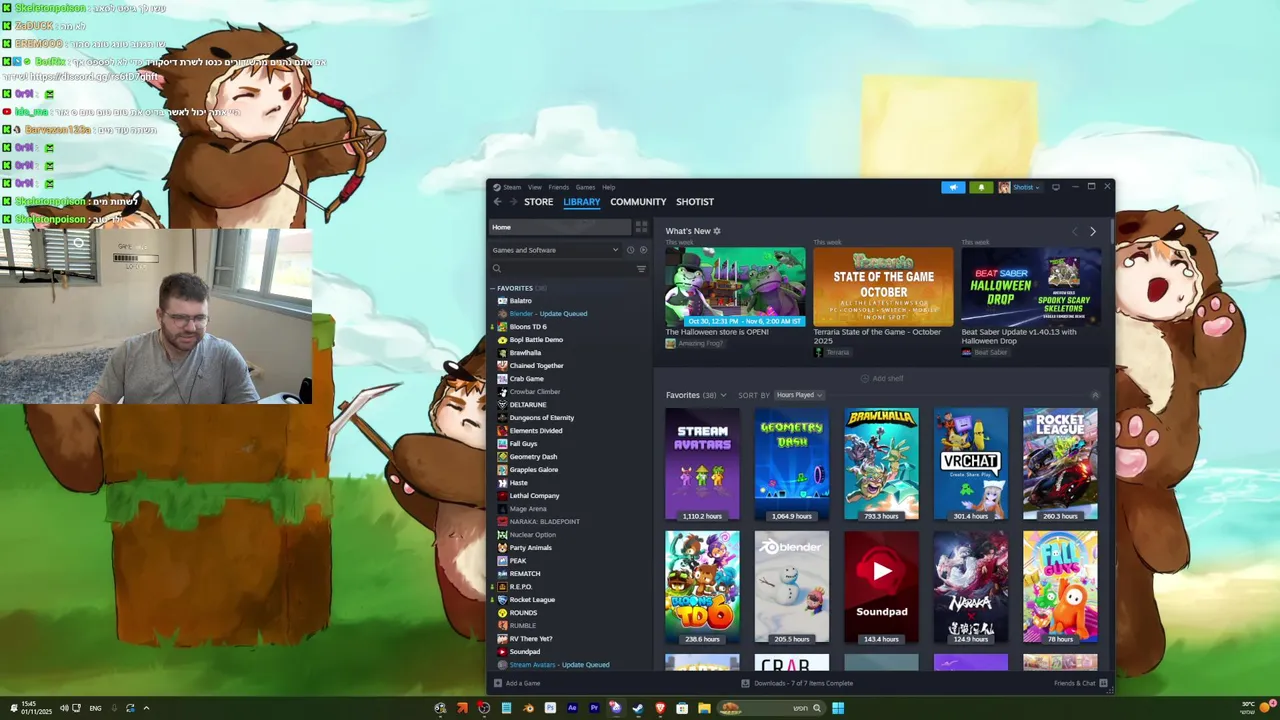Screen dimensions: 1280x720
Task: Open Steam announcements megaphone button
Action: 953,187
